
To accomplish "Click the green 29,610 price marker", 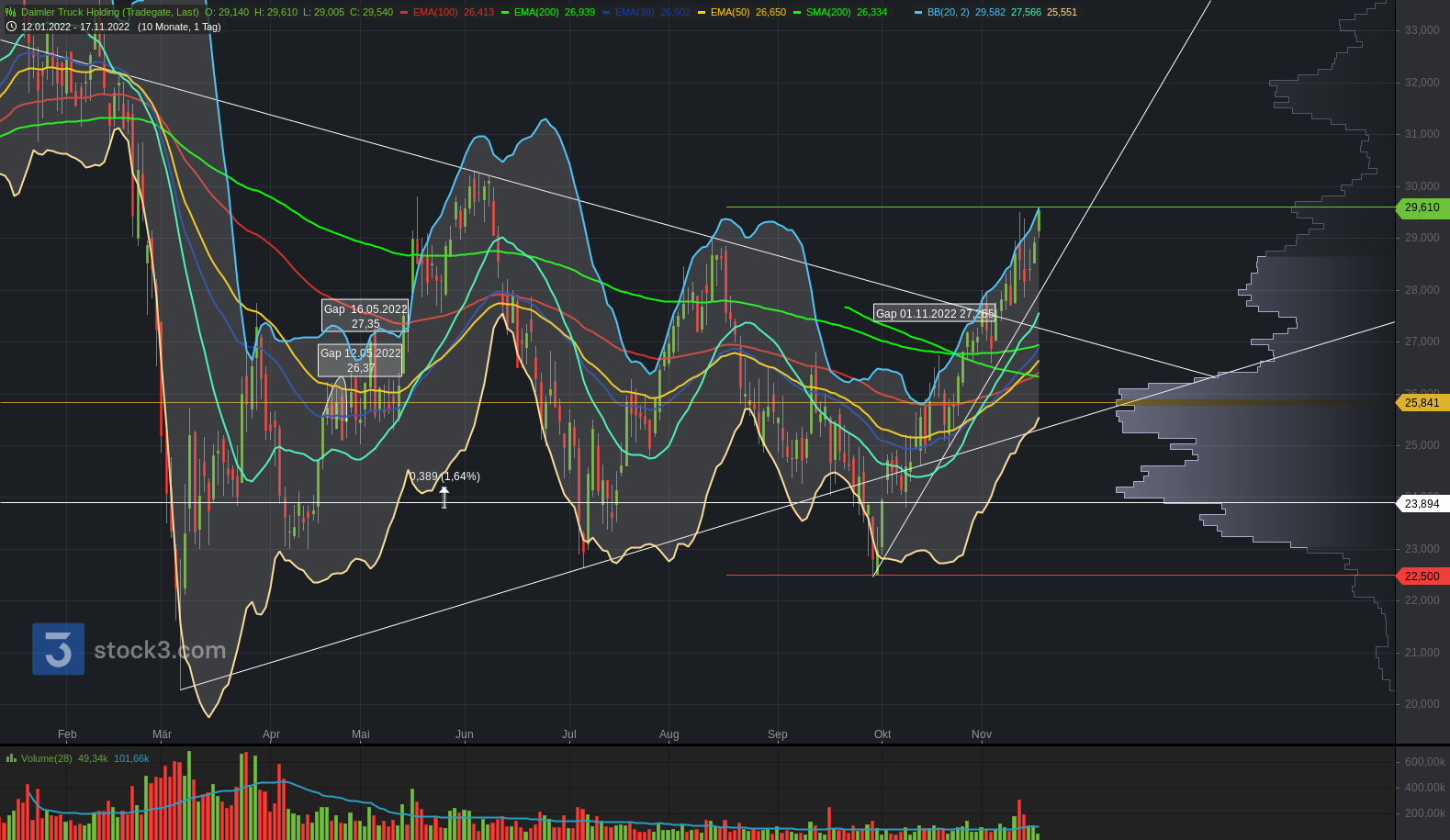I will pyautogui.click(x=1422, y=207).
